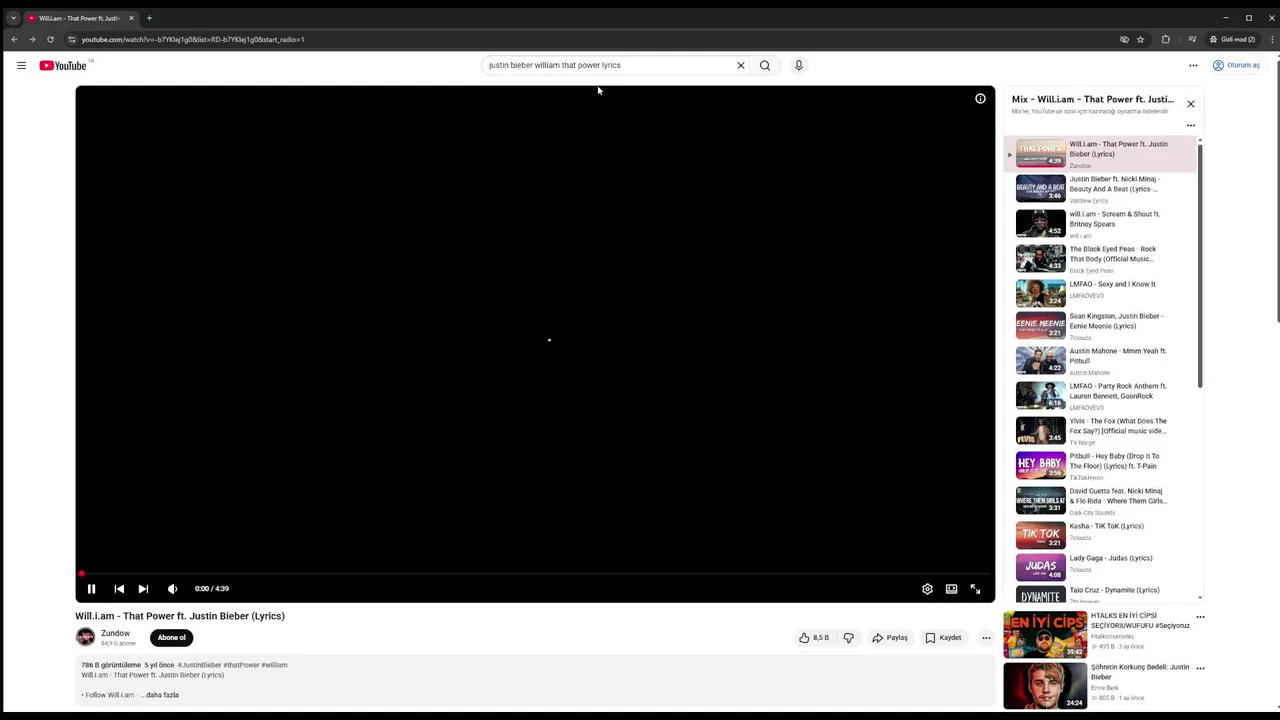This screenshot has width=1280, height=720.
Task: Play David Guetta Where Them Girls At
Action: 1100,501
